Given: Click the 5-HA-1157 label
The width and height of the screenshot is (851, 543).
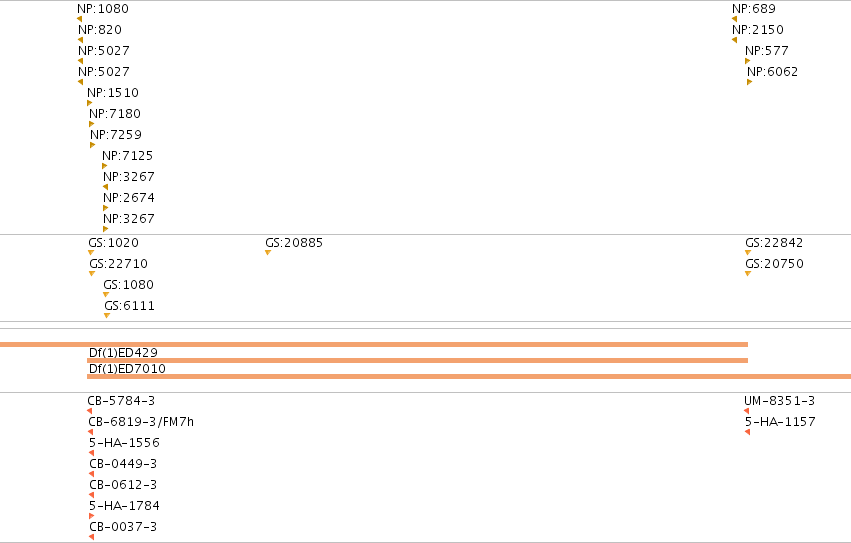Looking at the screenshot, I should click(780, 422).
